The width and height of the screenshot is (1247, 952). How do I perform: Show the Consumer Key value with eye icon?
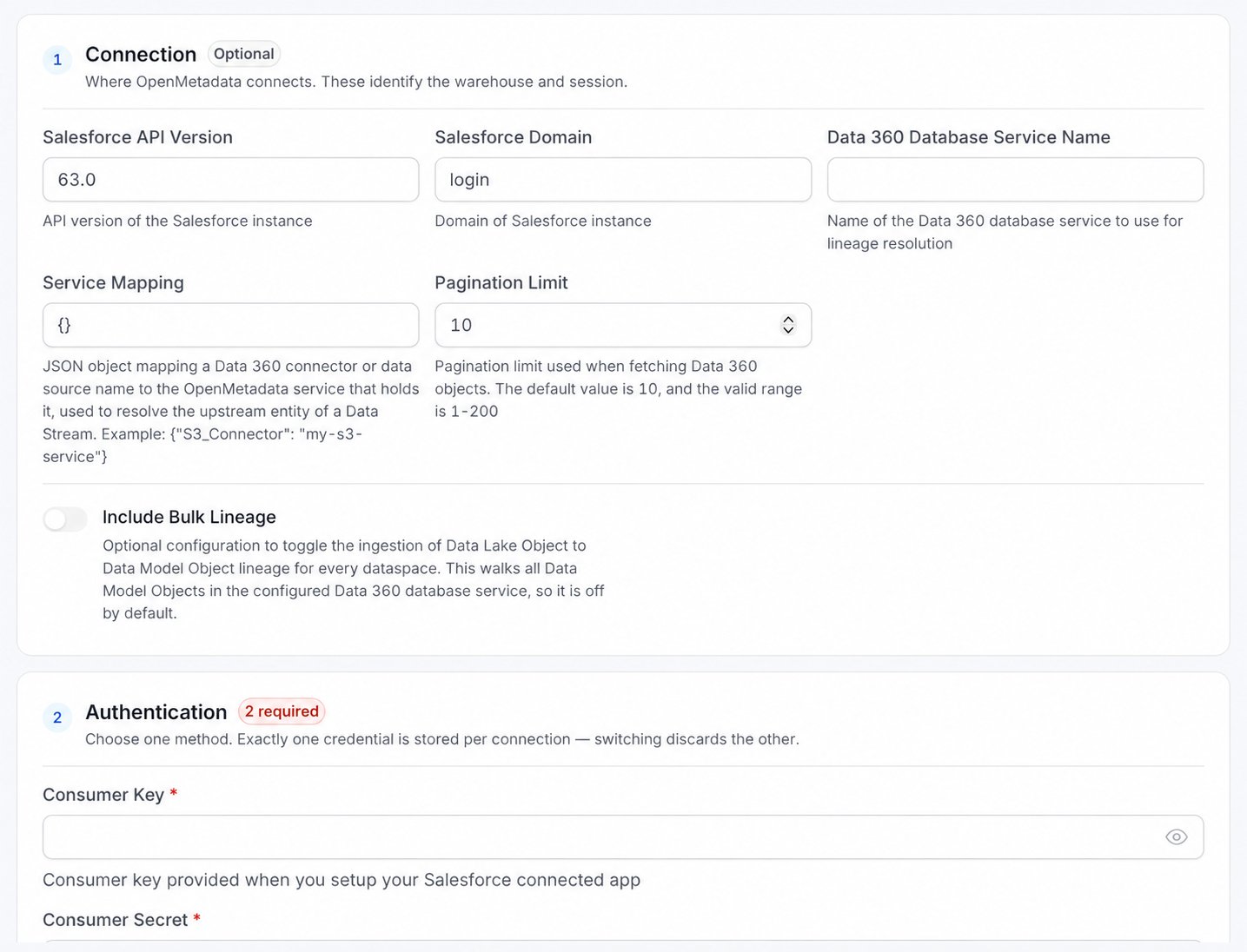[1176, 837]
